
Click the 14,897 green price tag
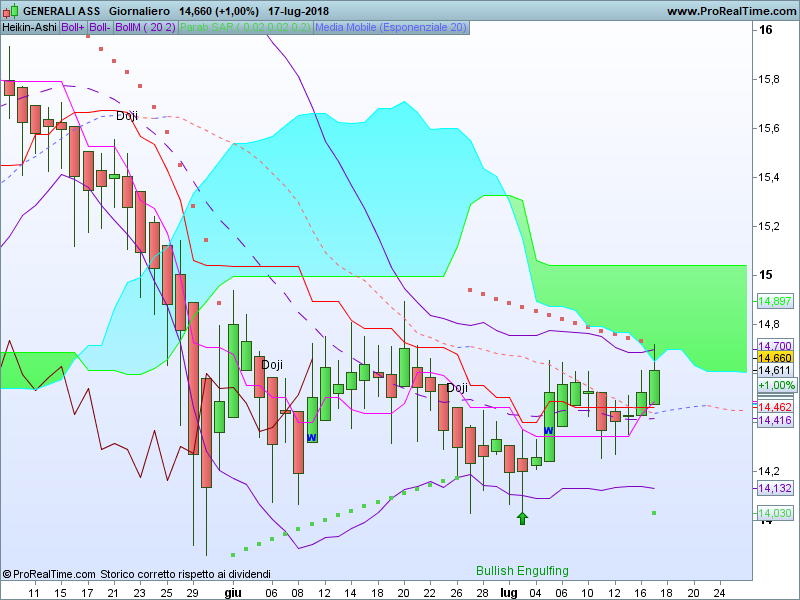[774, 301]
